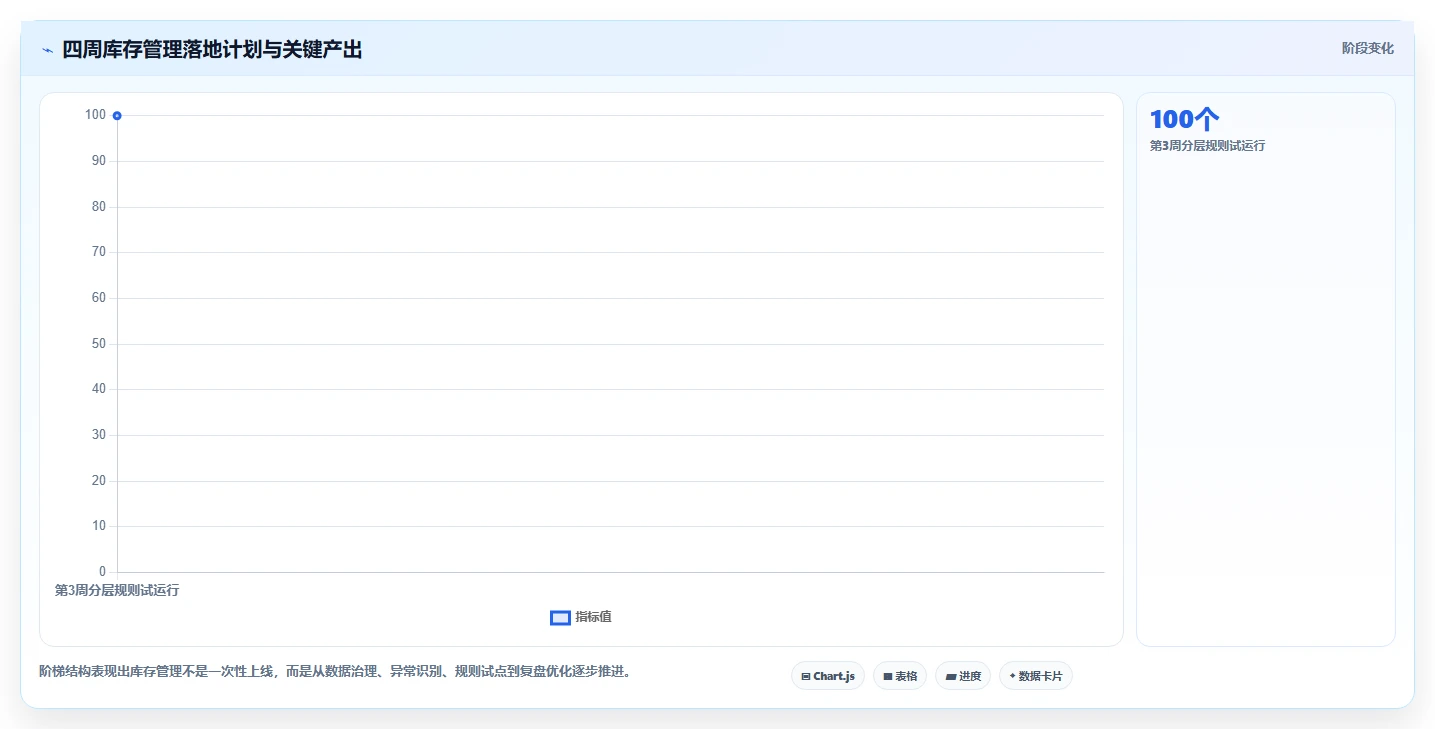Select the 数据卡片 tag chip
The height and width of the screenshot is (729, 1435).
click(x=1036, y=676)
